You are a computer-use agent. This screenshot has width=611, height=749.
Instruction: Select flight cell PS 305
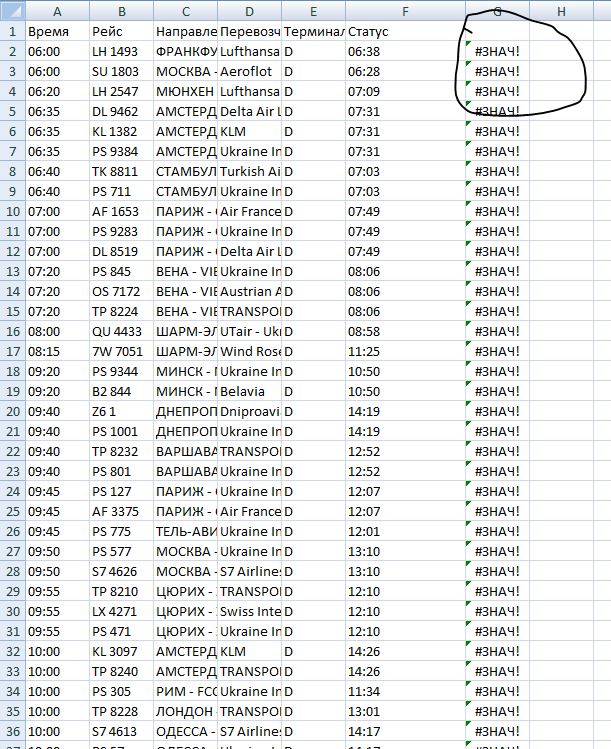(120, 691)
